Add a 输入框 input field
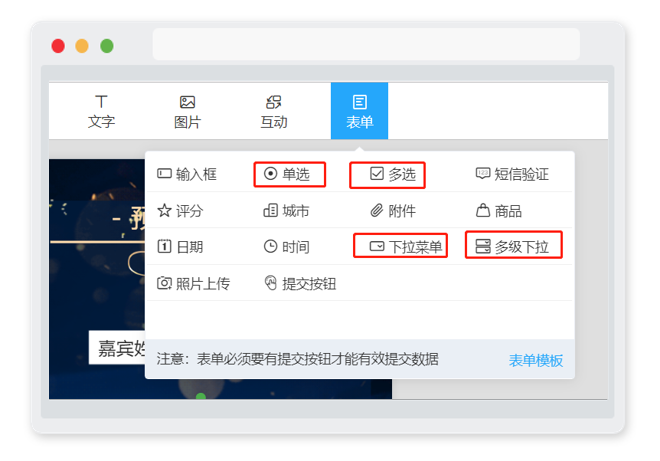The height and width of the screenshot is (461, 660). click(187, 174)
